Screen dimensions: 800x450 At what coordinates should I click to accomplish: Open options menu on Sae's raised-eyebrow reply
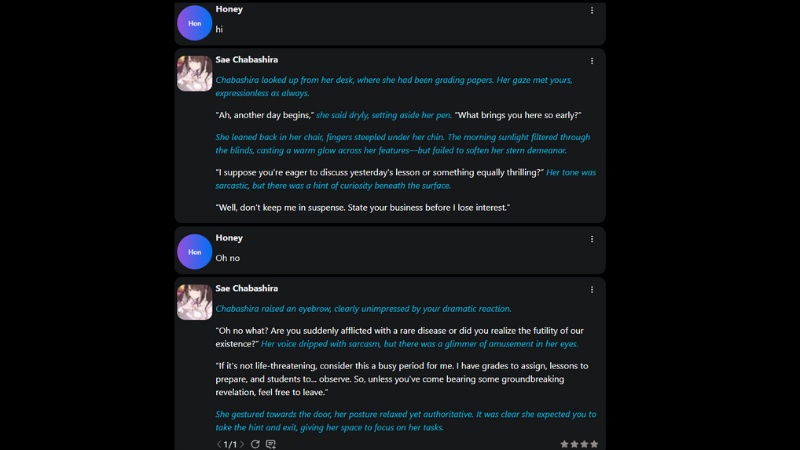click(x=592, y=289)
